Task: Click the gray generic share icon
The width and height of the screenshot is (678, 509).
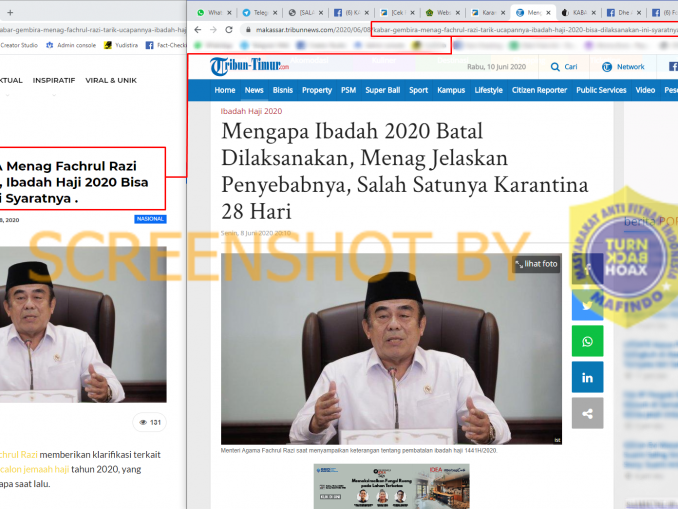Action: point(587,414)
